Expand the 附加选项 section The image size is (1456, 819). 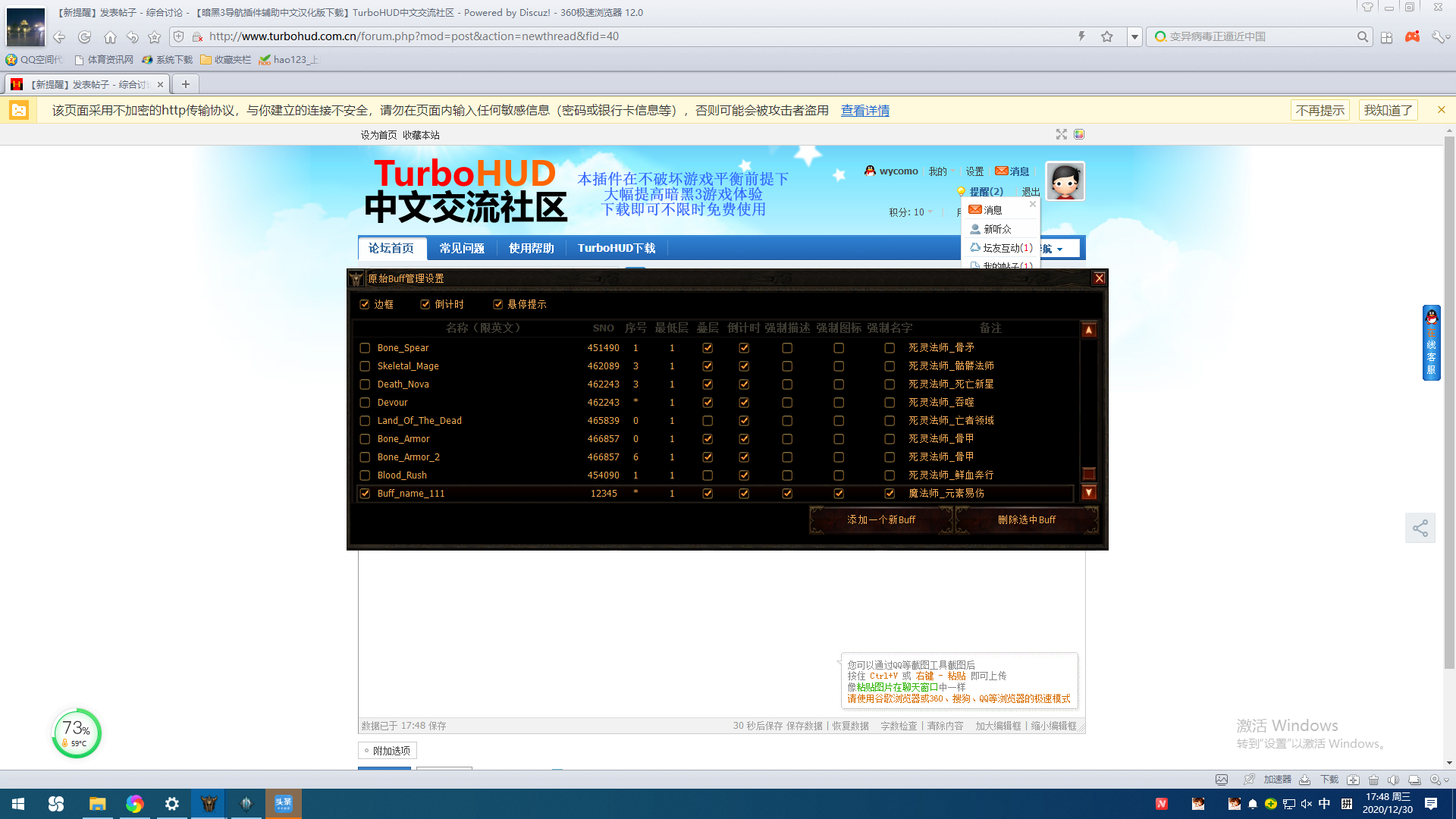pyautogui.click(x=387, y=751)
